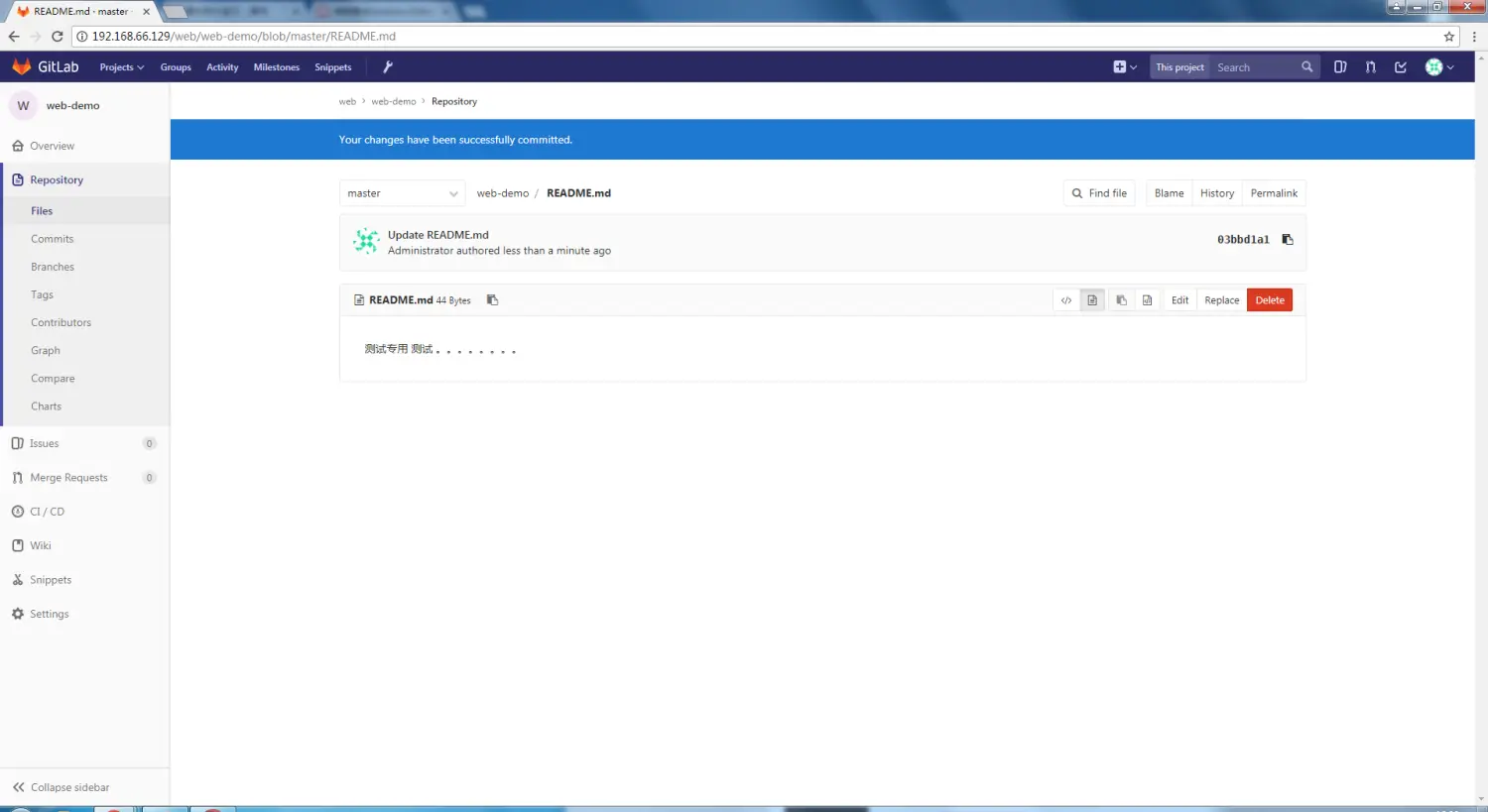Open the new item plus dropdown
This screenshot has height=812, width=1488.
coord(1125,66)
